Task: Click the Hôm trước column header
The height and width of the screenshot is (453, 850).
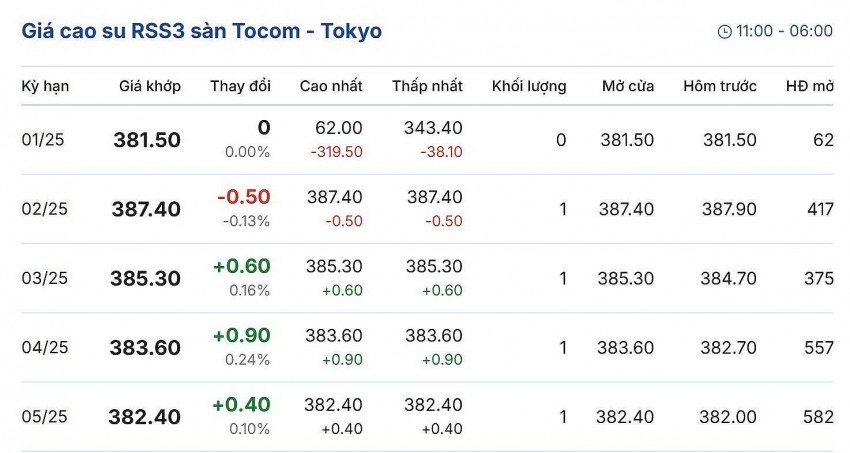Action: click(720, 86)
